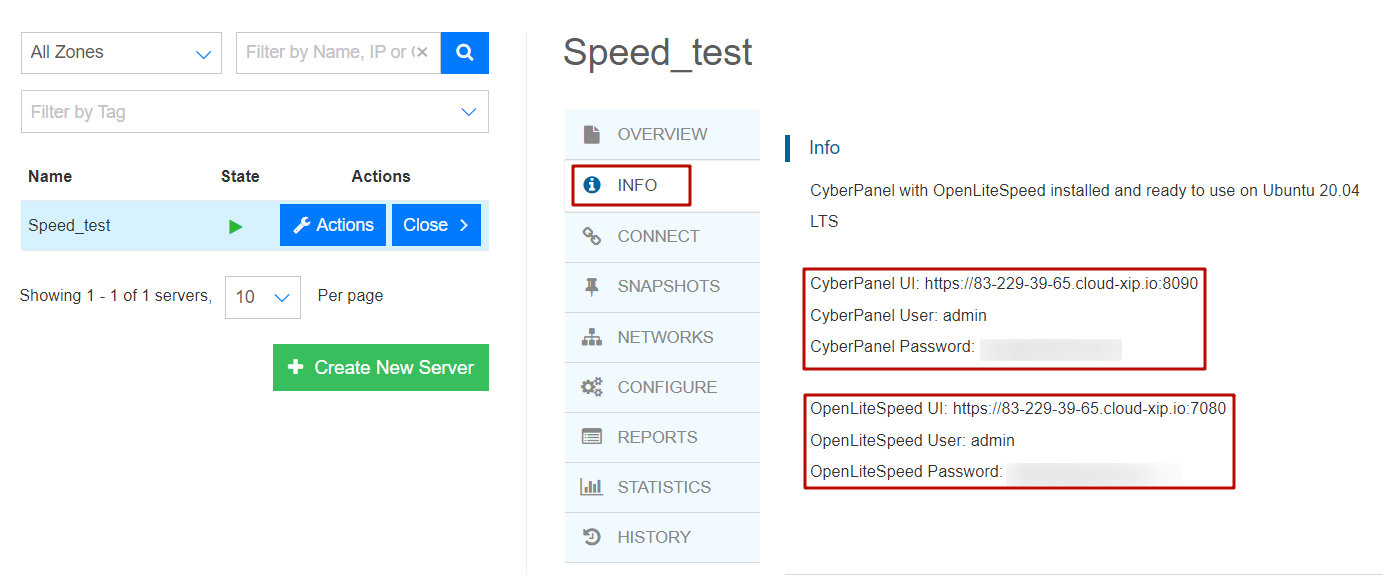Open the Actions menu for Speed_test

pyautogui.click(x=333, y=225)
